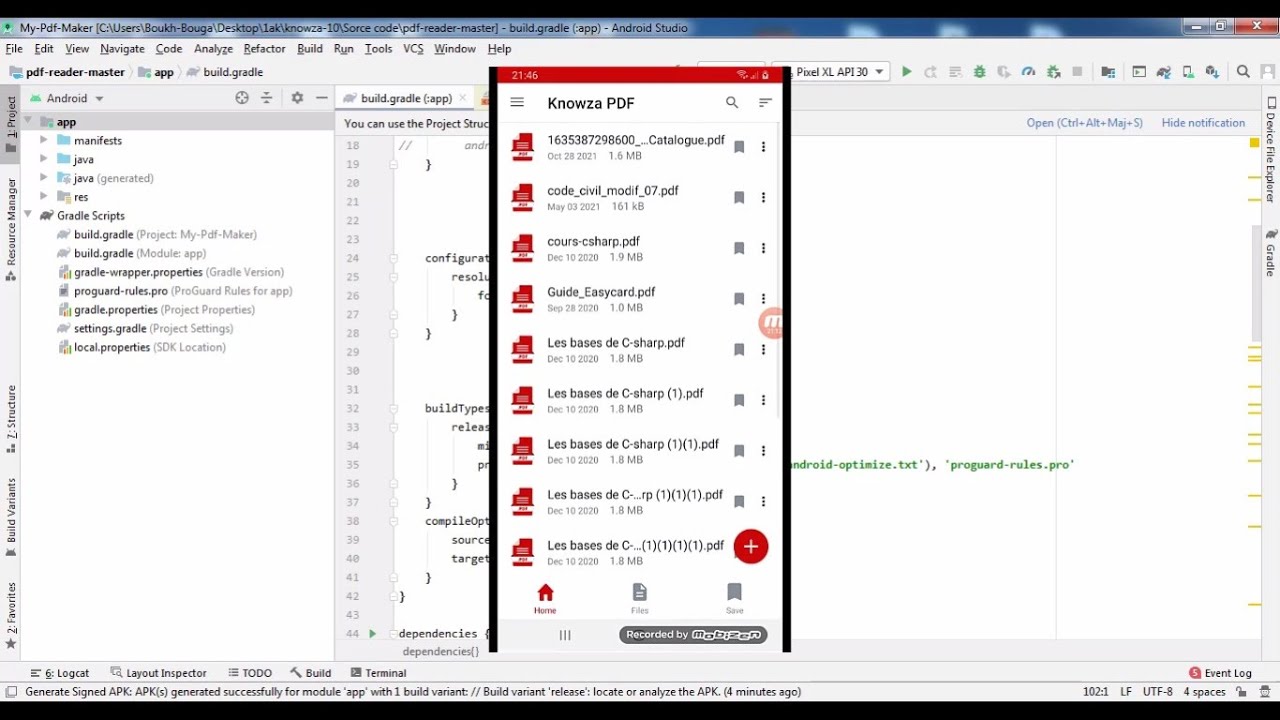Open the Project Structure toolbar icon

(x=1108, y=72)
